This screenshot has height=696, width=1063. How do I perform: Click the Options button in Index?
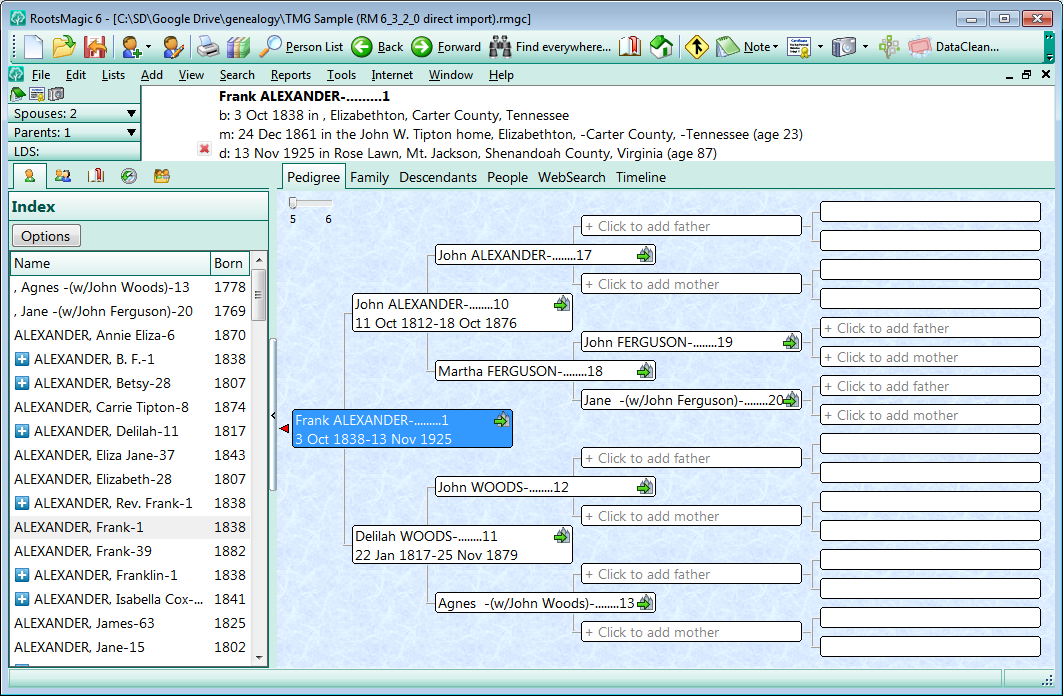[45, 236]
